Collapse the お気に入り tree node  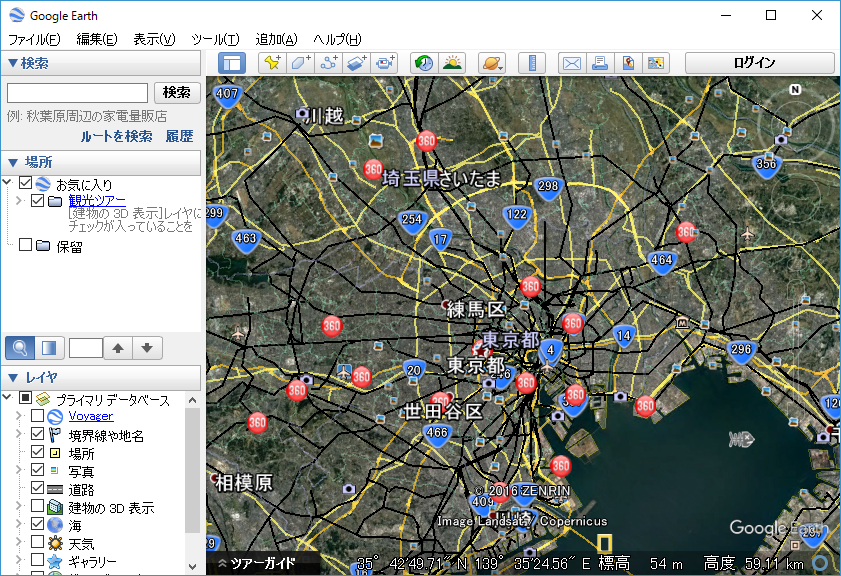[x=7, y=182]
